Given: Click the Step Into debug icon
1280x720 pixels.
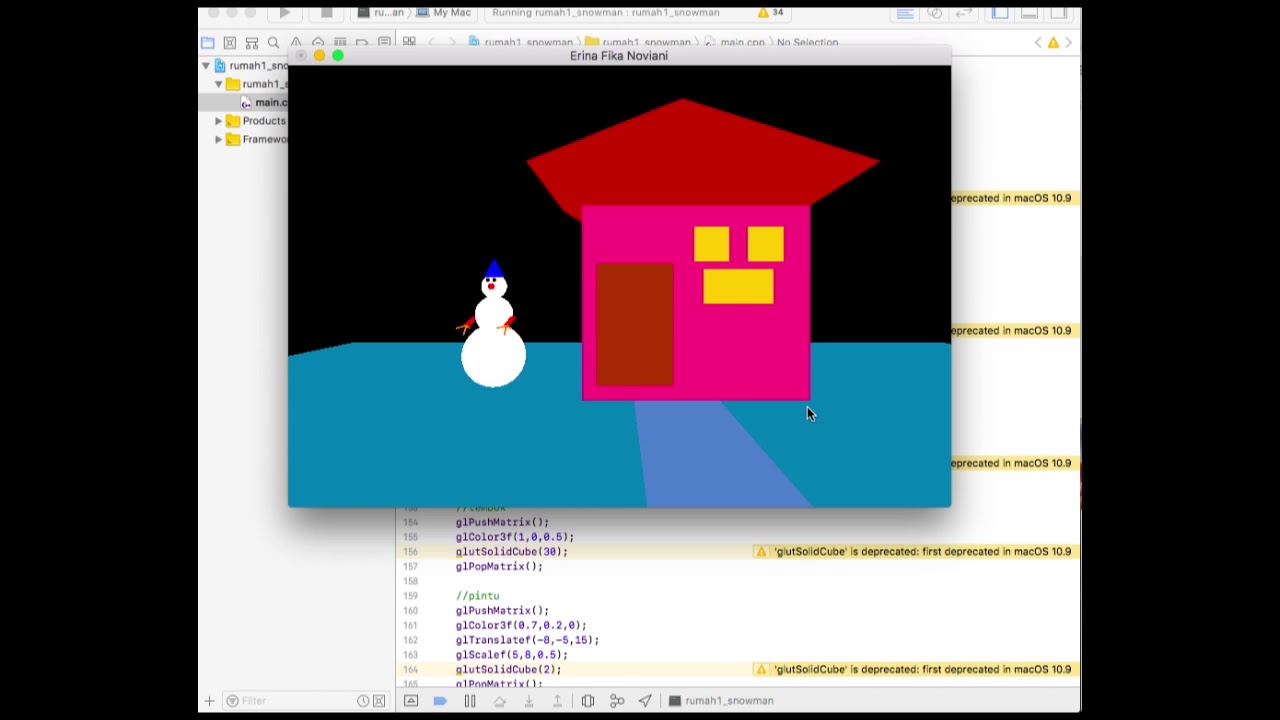Looking at the screenshot, I should (x=529, y=701).
